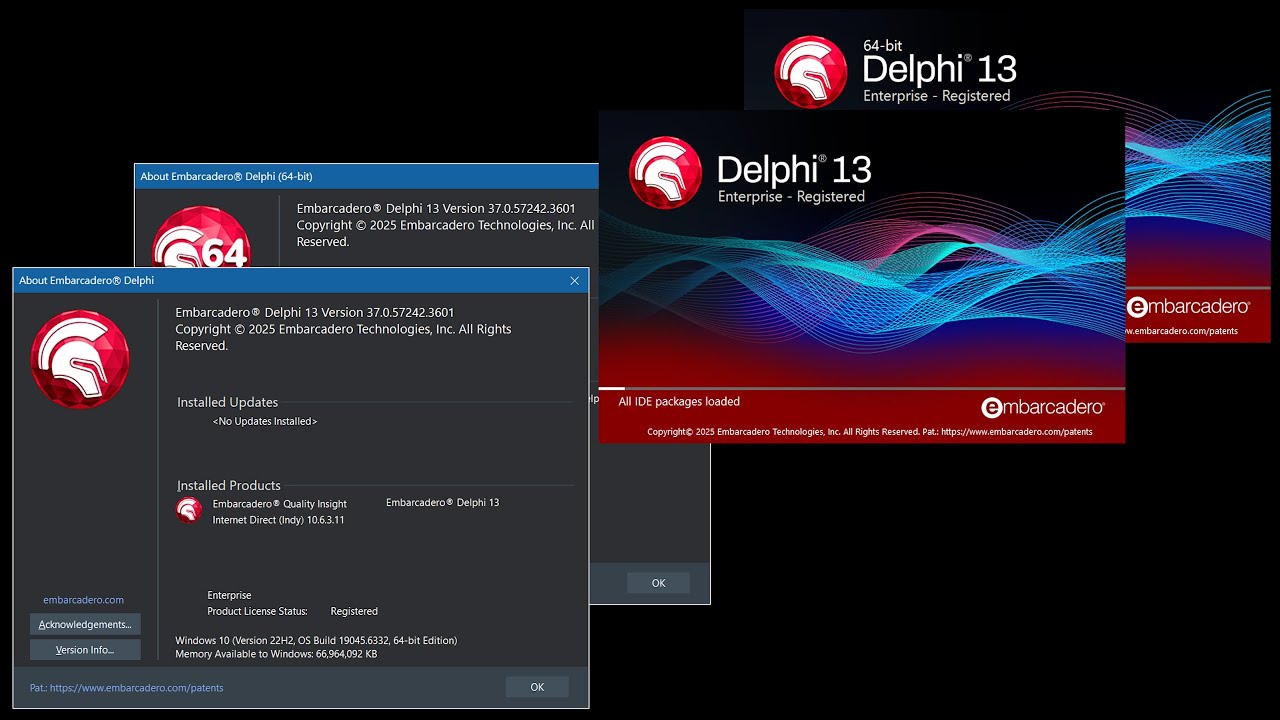Click the 'Delphi 13' title on the 64-bit splash screen
This screenshot has width=1280, height=720.
(x=940, y=69)
